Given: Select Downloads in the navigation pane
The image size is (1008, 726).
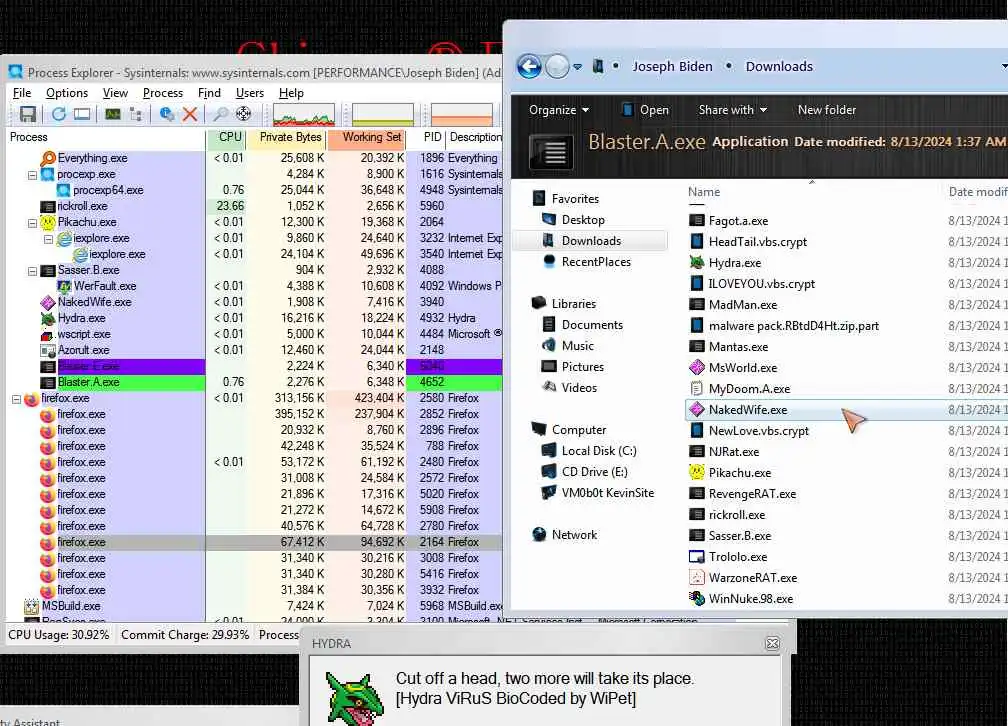Looking at the screenshot, I should [591, 240].
